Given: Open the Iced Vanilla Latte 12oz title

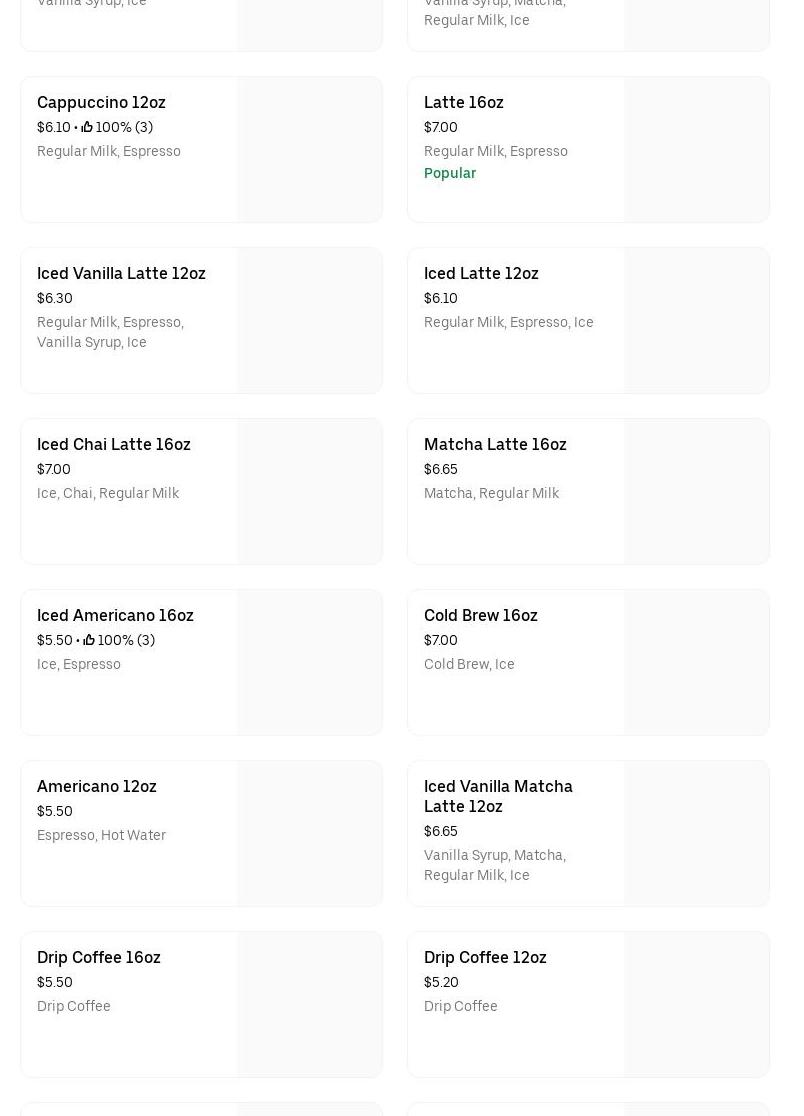Looking at the screenshot, I should (x=121, y=273).
